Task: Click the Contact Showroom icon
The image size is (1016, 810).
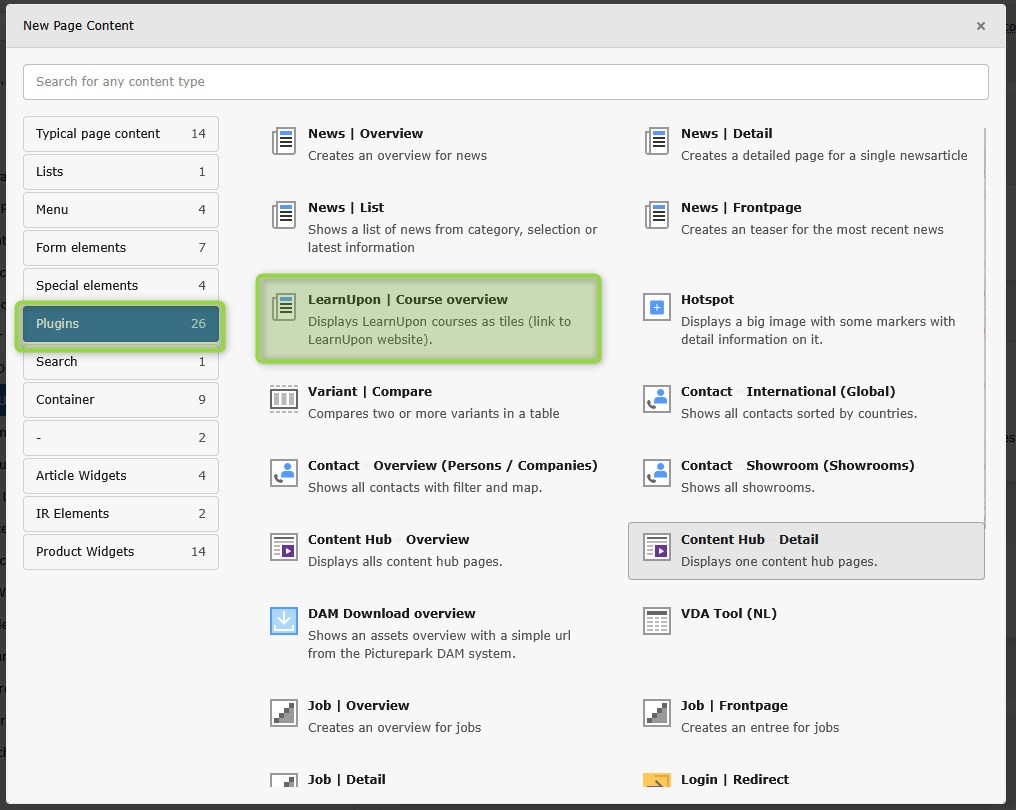Action: (656, 473)
